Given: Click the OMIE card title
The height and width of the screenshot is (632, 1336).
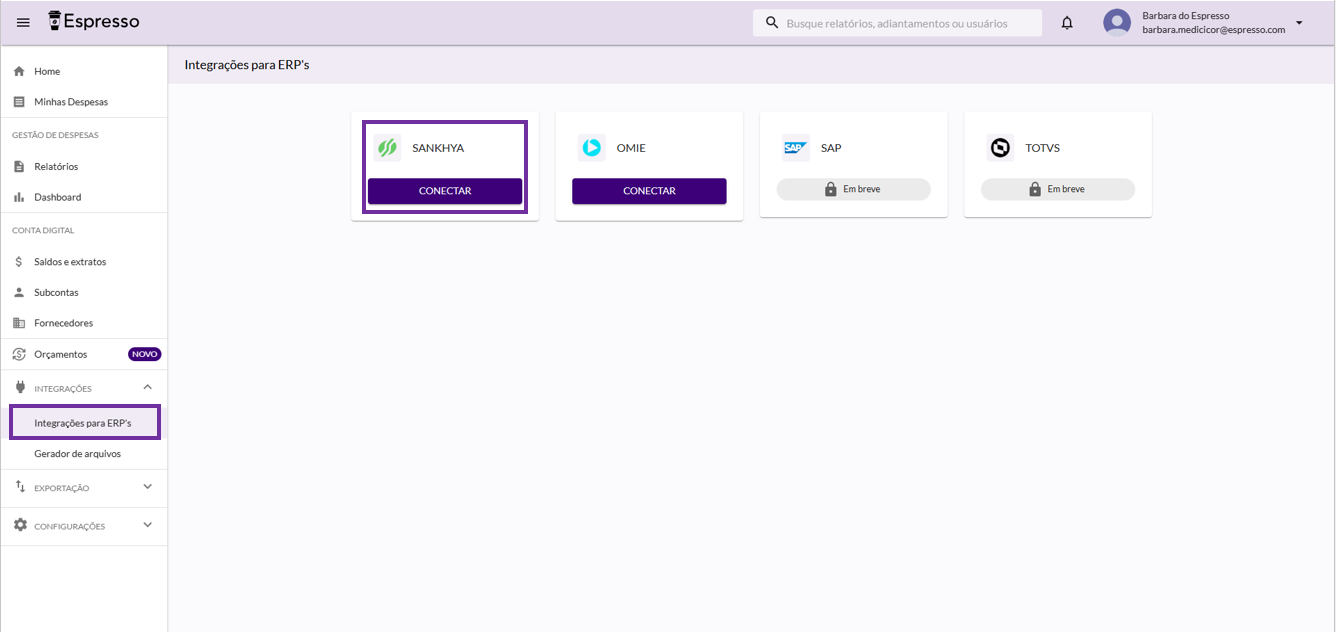Looking at the screenshot, I should [631, 148].
